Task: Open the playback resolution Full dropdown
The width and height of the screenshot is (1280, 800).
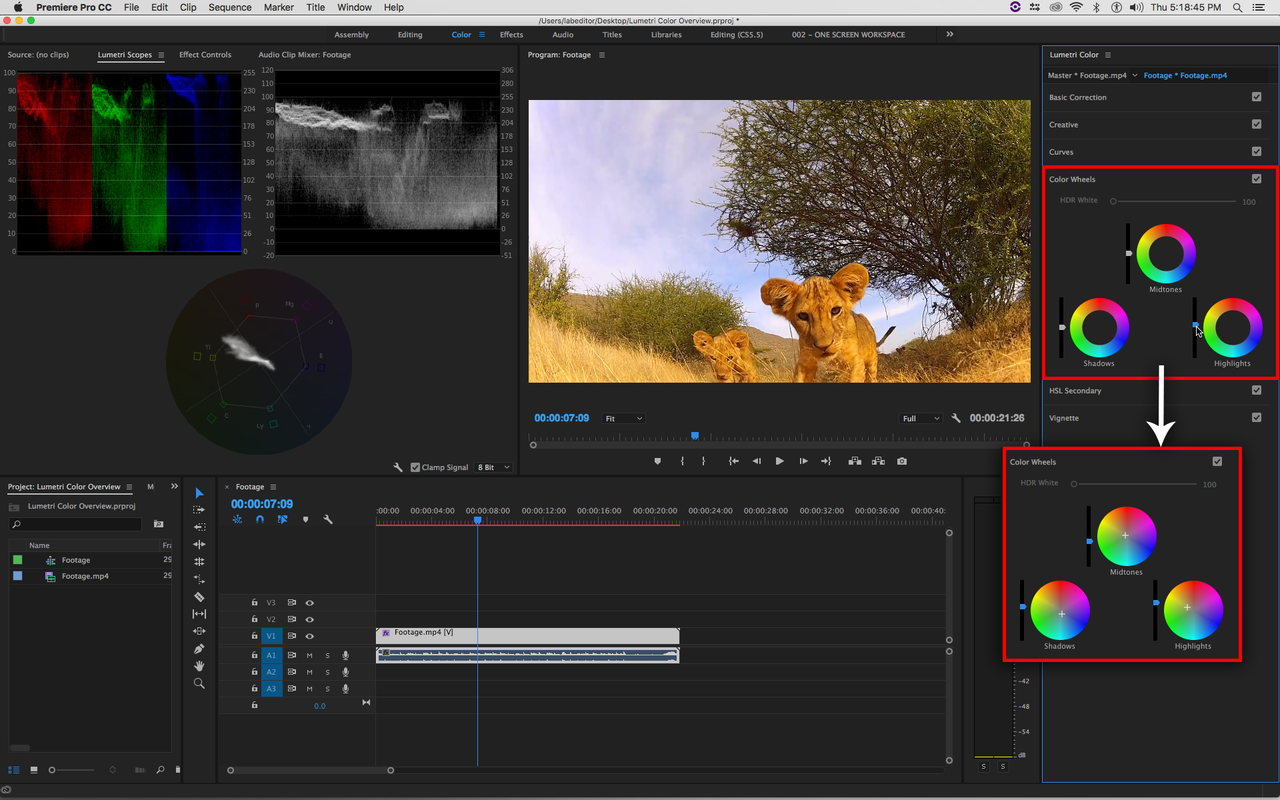Action: 920,418
